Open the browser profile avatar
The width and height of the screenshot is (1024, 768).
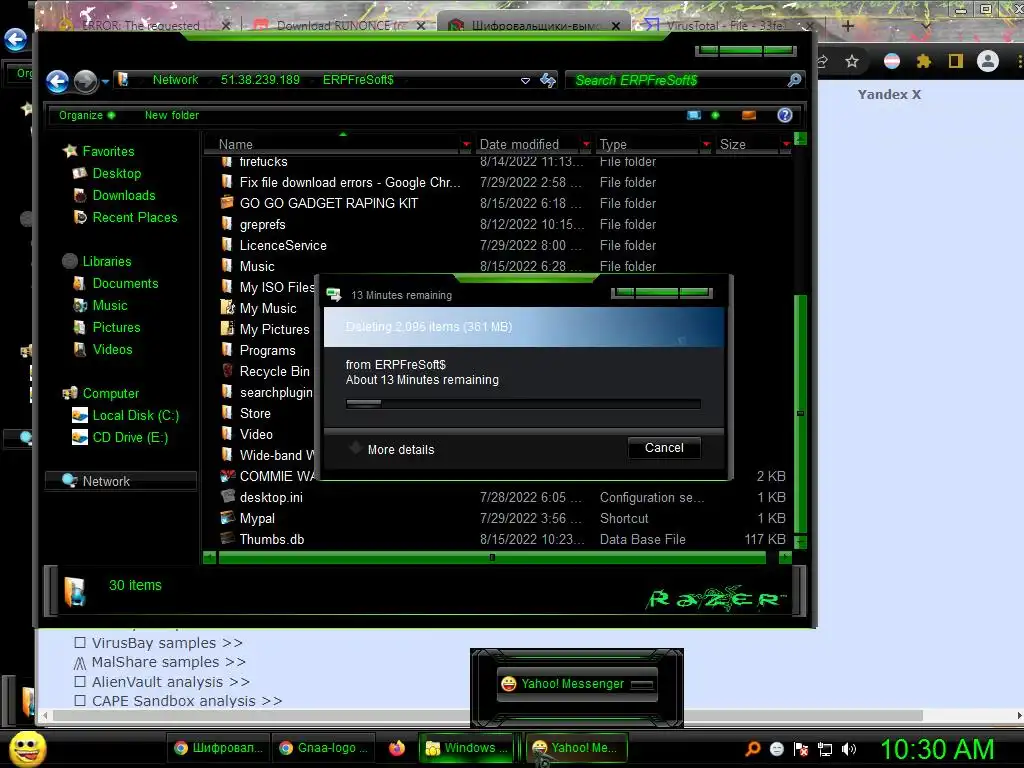click(x=987, y=61)
